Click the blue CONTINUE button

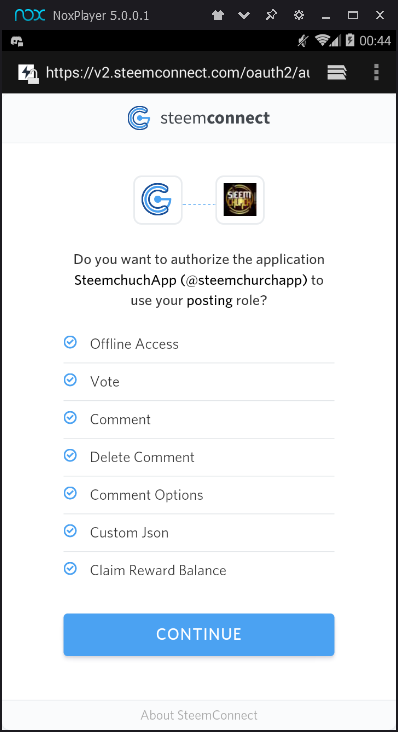[199, 635]
